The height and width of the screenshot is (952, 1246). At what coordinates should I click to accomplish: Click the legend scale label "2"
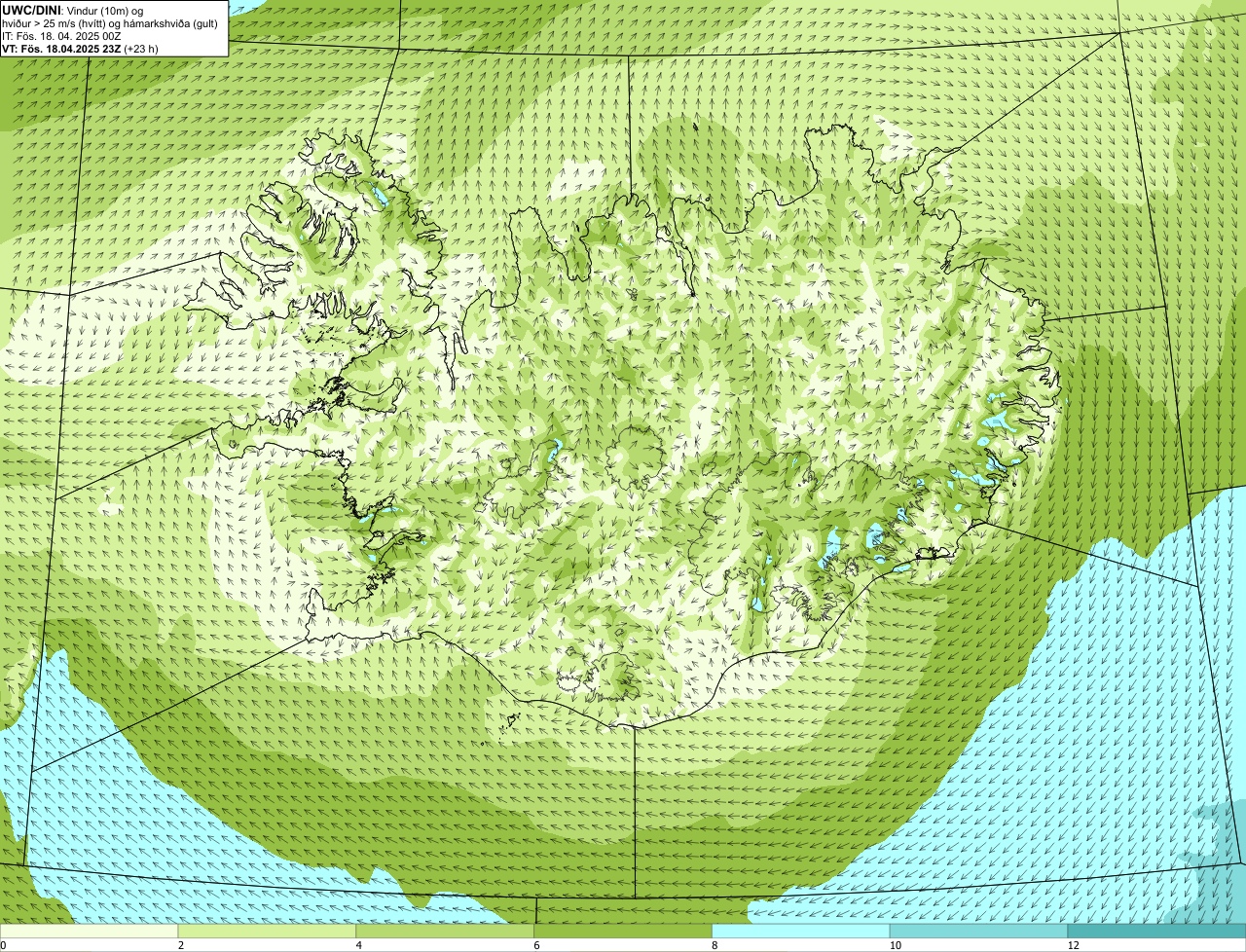(181, 945)
